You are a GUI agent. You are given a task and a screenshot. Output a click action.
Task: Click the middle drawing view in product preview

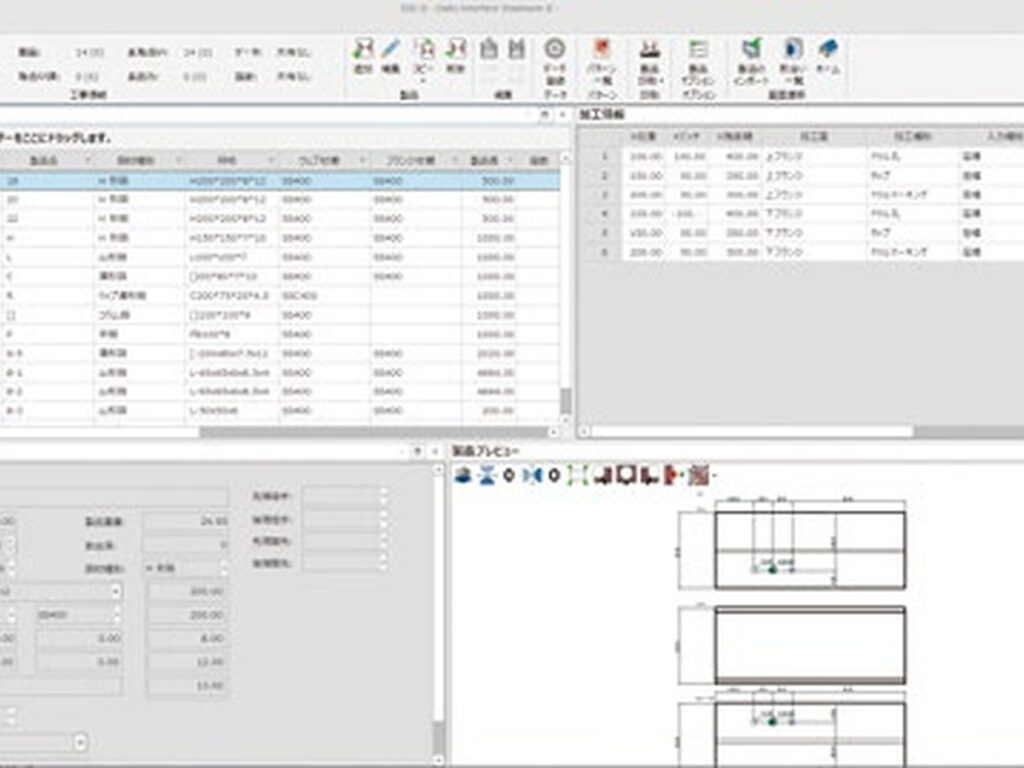pos(810,645)
